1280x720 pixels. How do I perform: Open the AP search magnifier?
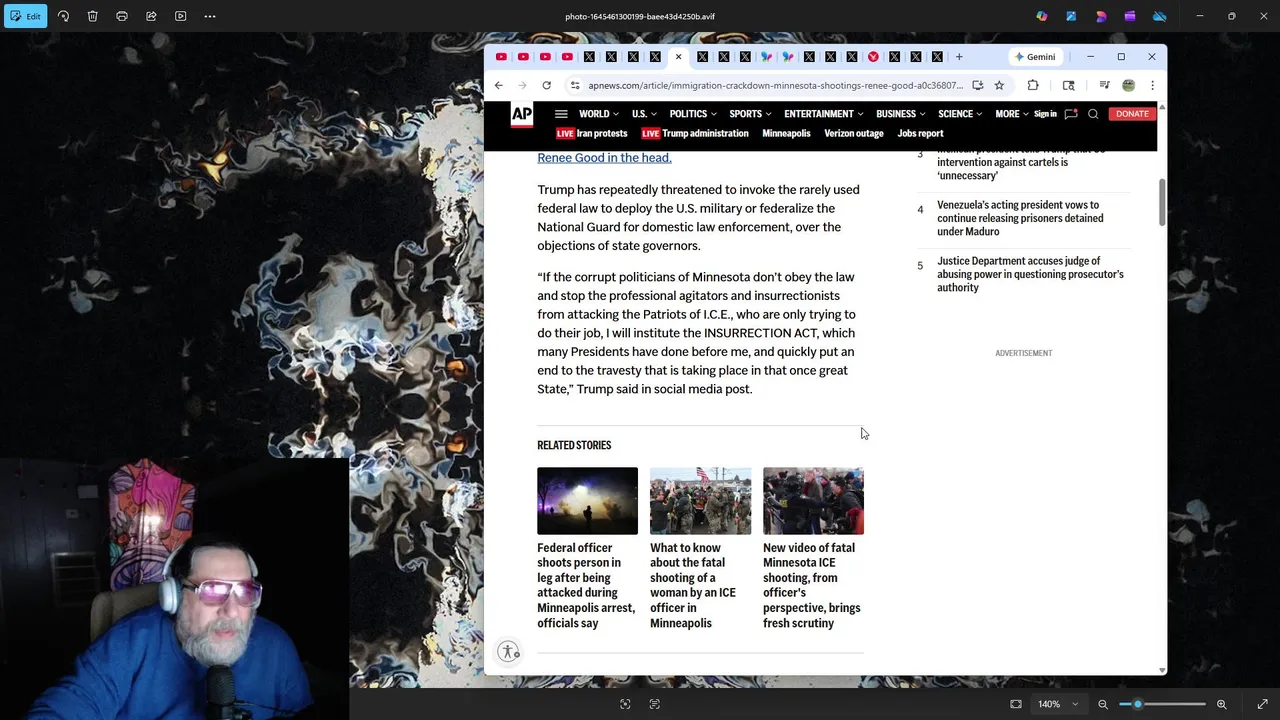click(1093, 114)
